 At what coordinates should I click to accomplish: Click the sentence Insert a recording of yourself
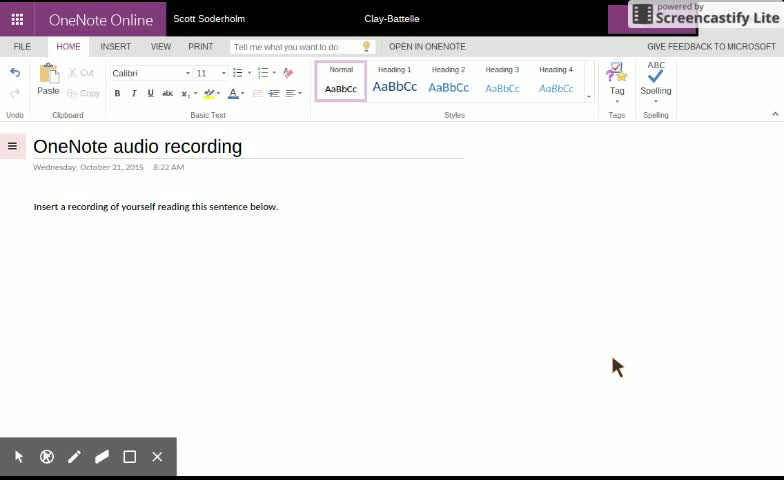click(156, 206)
